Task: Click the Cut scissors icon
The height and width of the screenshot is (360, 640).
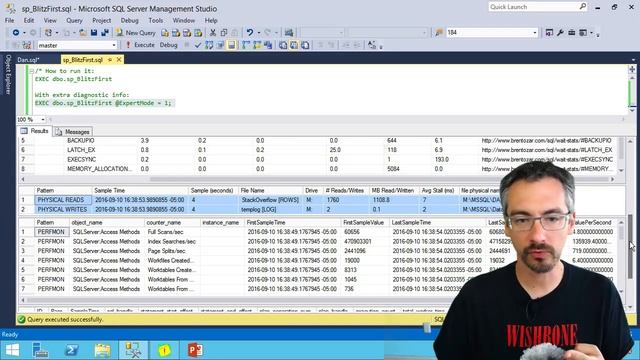Action: (x=213, y=33)
